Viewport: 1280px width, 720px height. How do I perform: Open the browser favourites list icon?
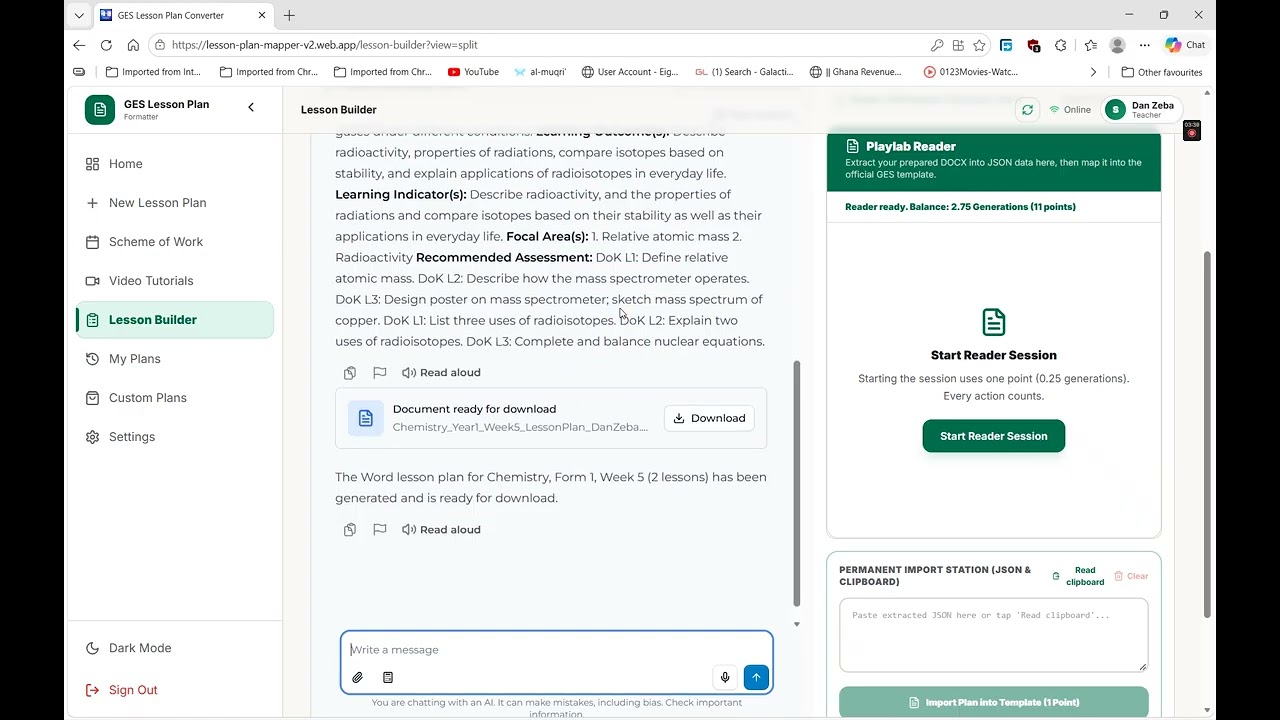pos(1090,45)
